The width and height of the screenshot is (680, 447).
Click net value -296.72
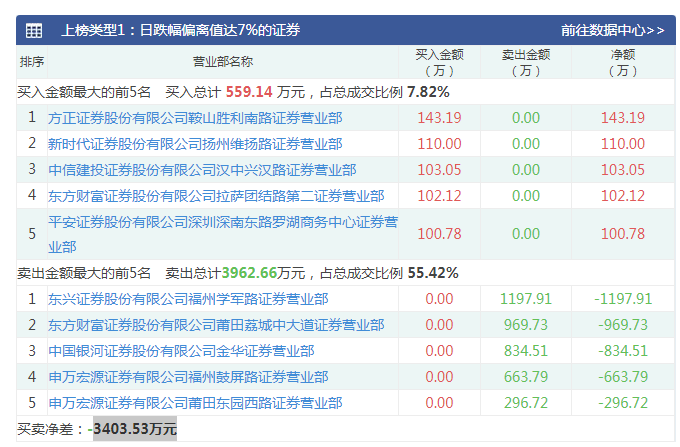point(623,403)
